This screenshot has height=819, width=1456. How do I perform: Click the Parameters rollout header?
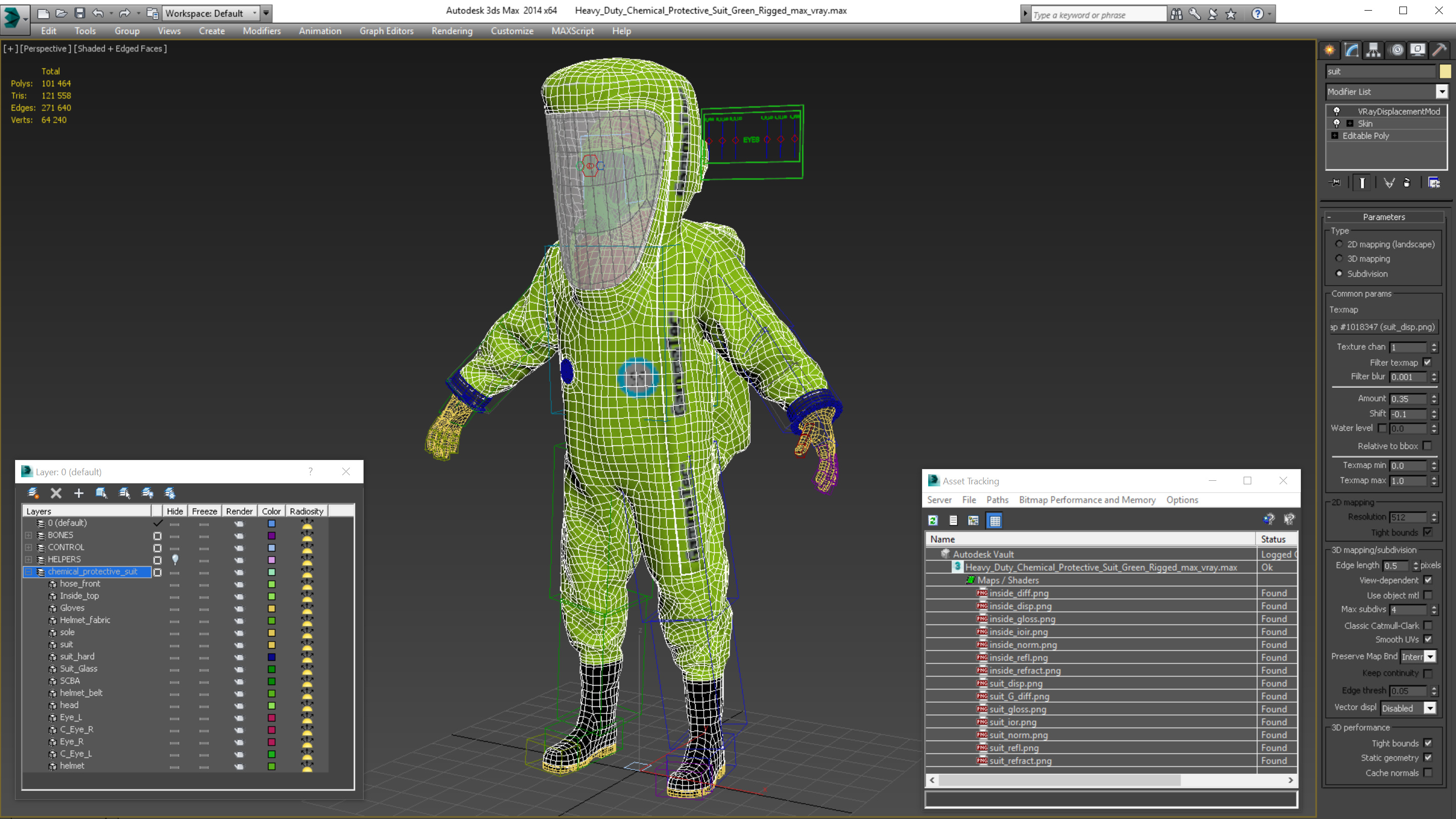coord(1384,217)
